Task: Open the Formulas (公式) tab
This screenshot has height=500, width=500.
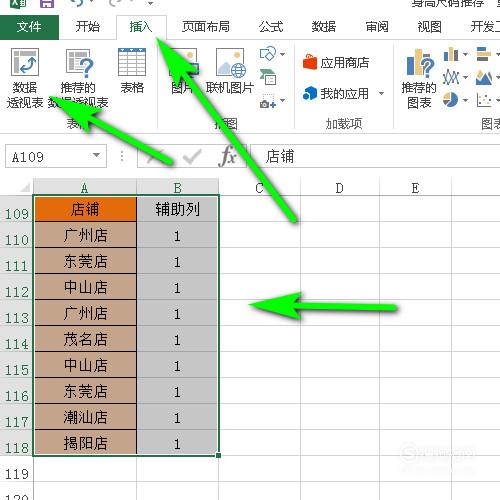Action: pyautogui.click(x=271, y=27)
